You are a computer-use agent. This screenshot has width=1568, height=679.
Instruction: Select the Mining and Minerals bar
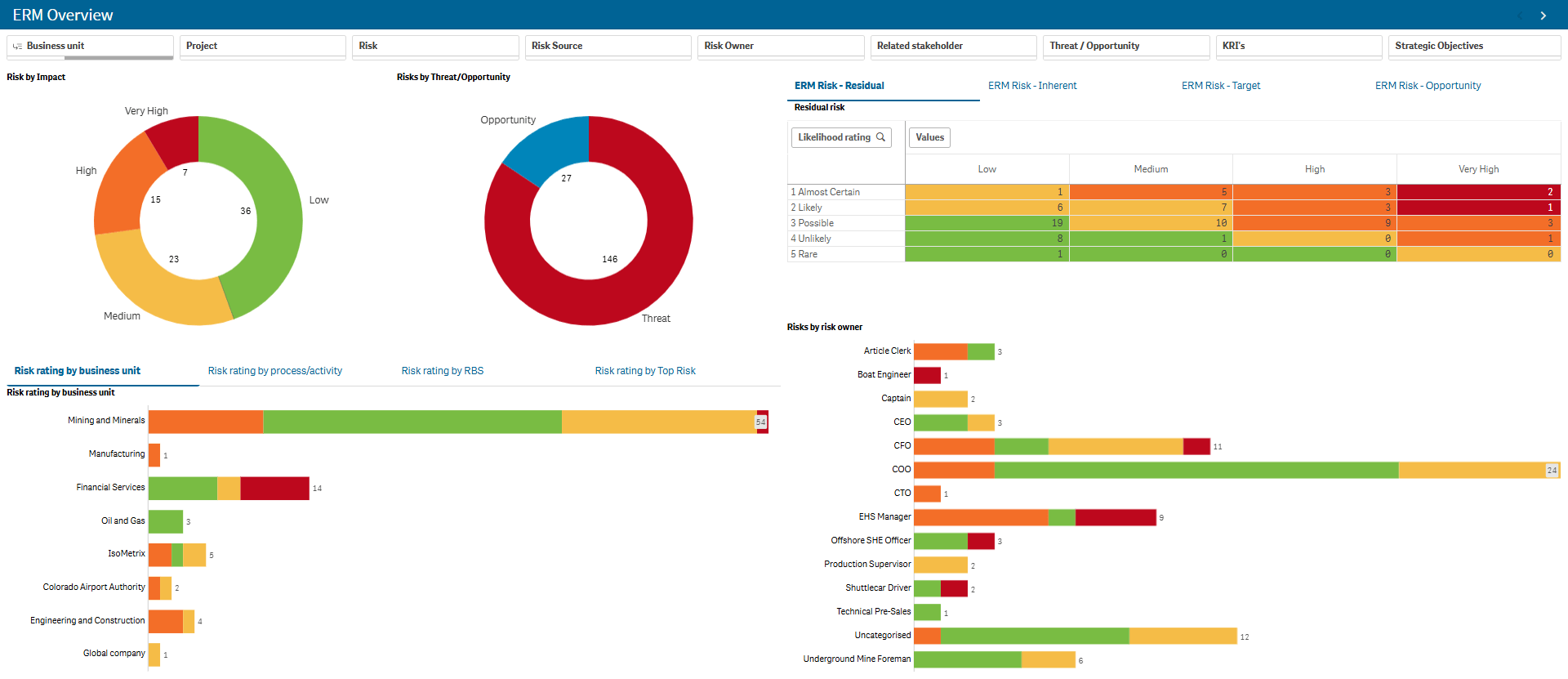click(x=412, y=422)
